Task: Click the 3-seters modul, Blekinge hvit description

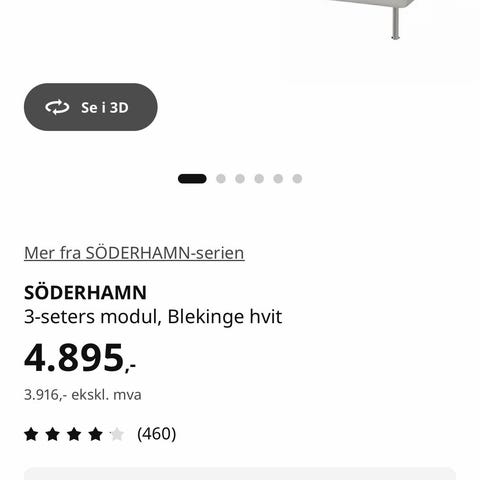Action: pyautogui.click(x=153, y=317)
